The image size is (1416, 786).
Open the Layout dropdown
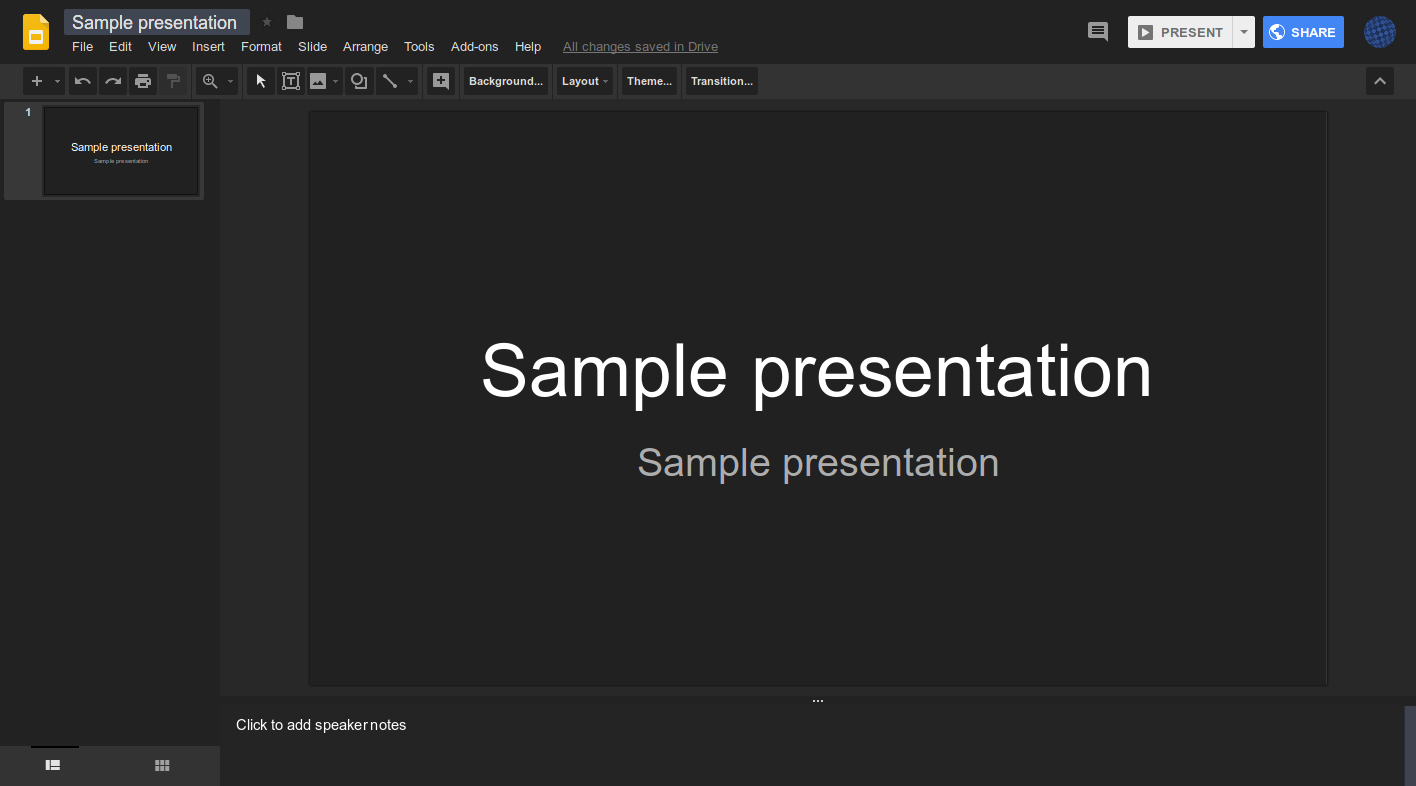point(584,81)
